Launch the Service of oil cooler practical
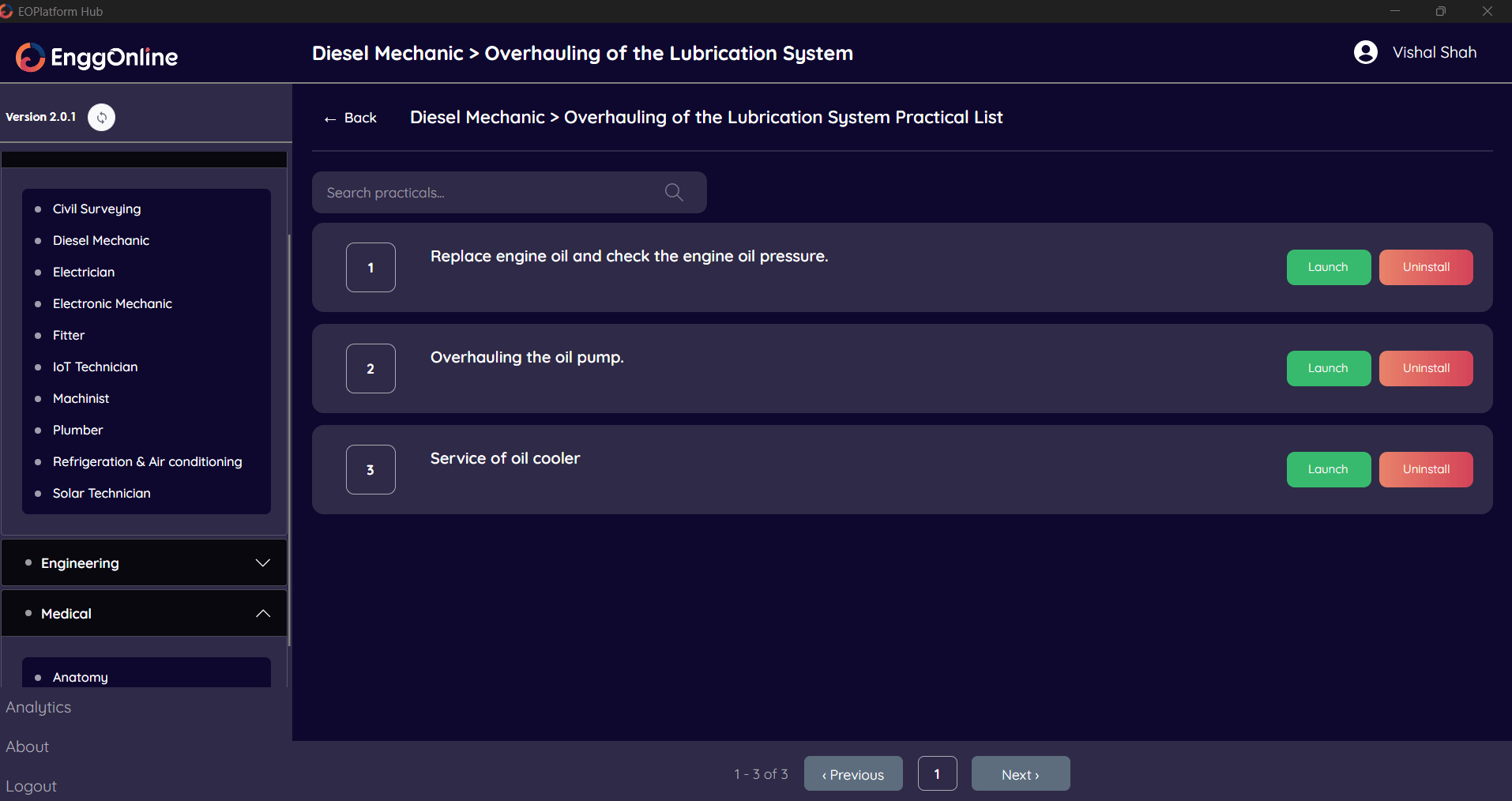This screenshot has height=801, width=1512. 1328,469
